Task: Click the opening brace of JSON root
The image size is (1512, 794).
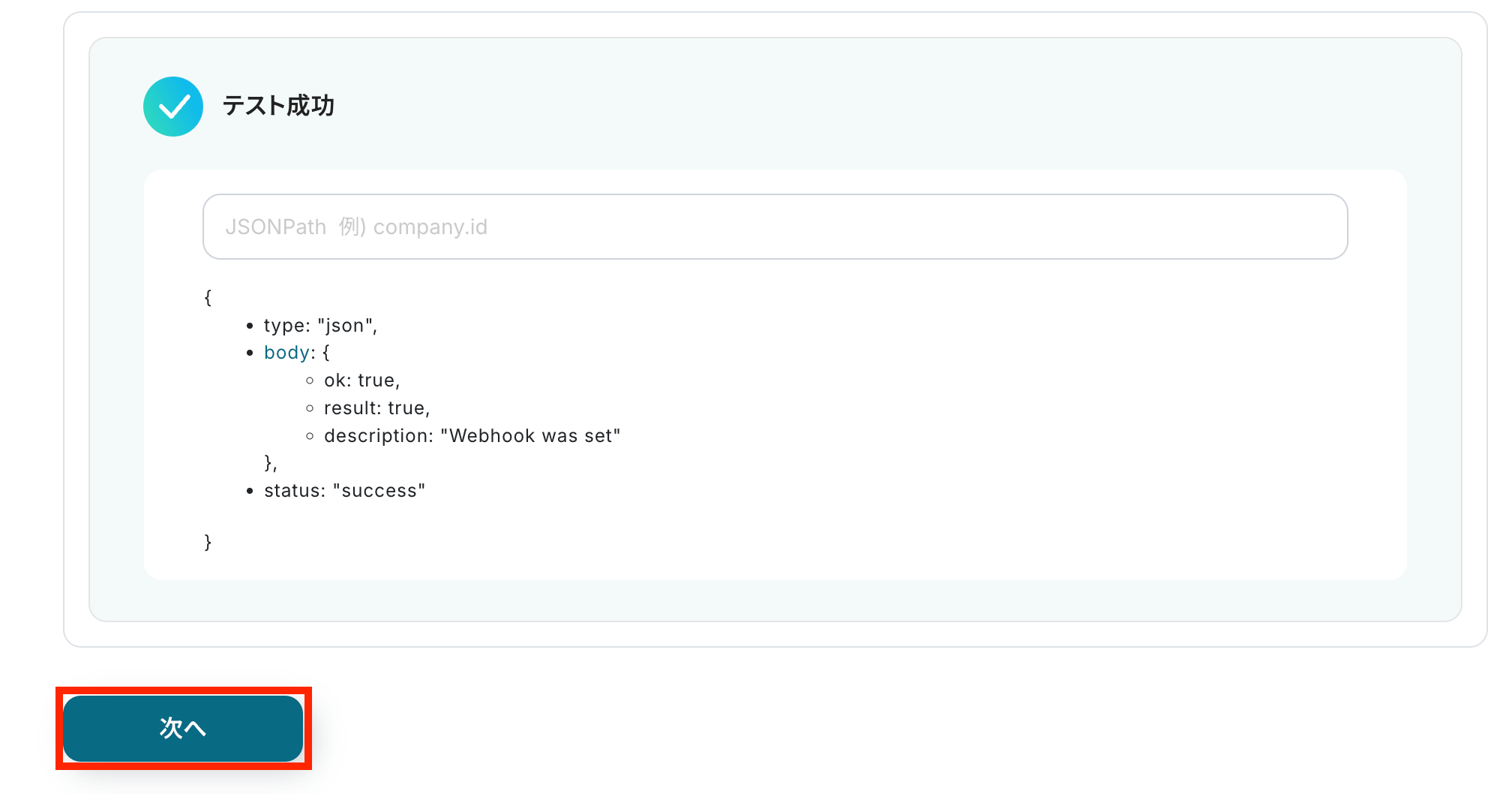Action: pyautogui.click(x=208, y=297)
